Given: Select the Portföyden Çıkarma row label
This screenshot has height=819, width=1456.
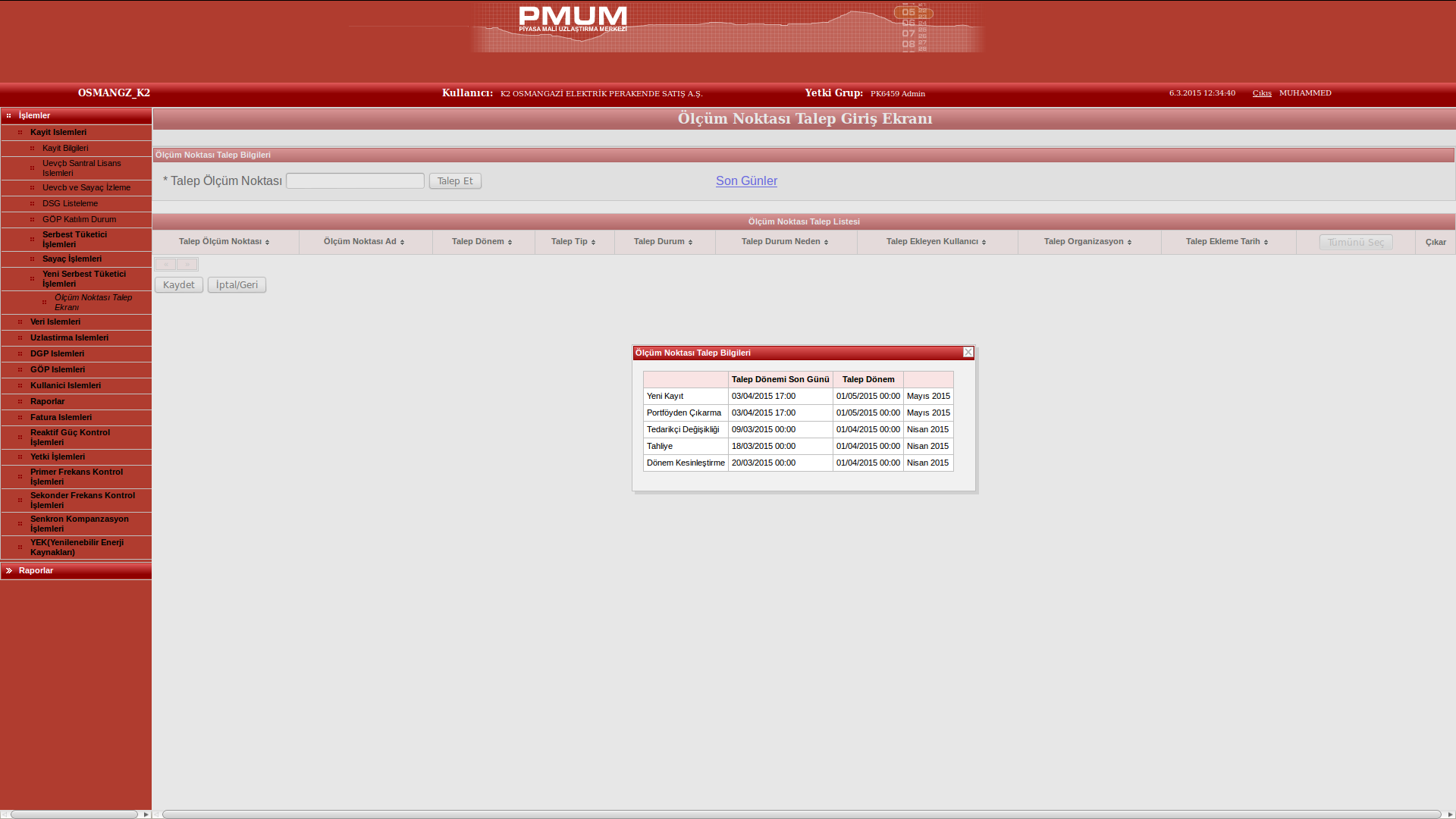Looking at the screenshot, I should [684, 413].
